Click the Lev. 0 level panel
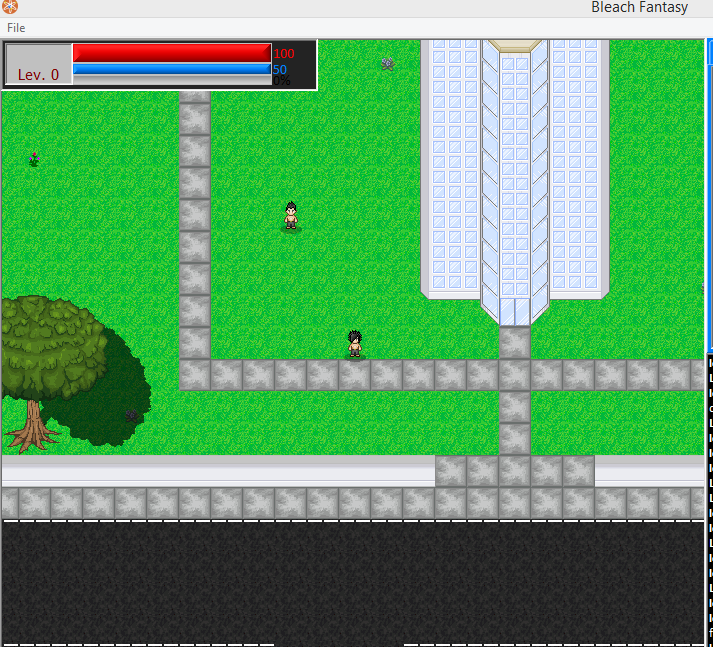Screen dimensions: 713x647 point(38,64)
